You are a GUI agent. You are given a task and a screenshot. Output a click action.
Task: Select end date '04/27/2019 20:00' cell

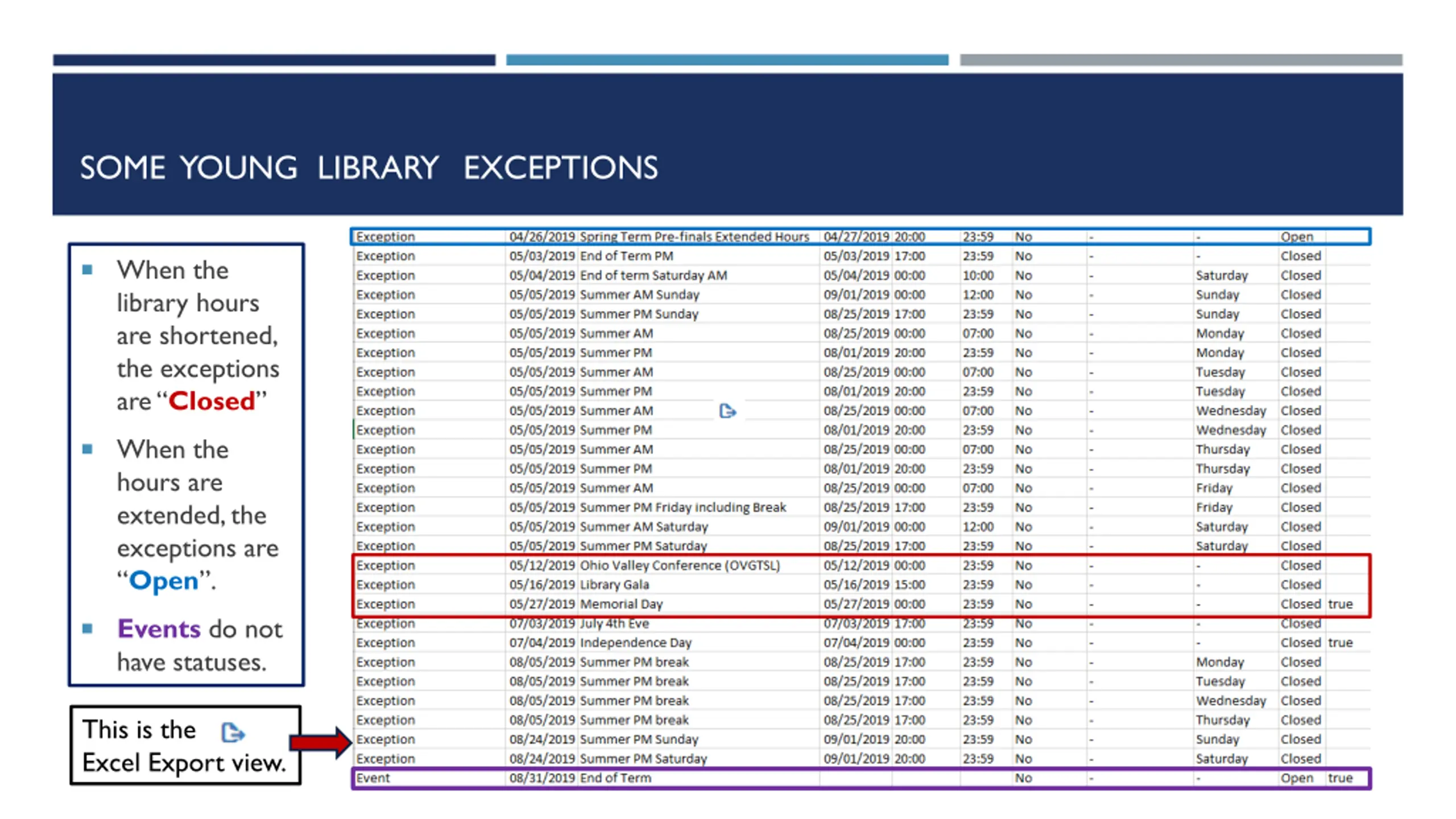[x=874, y=237]
